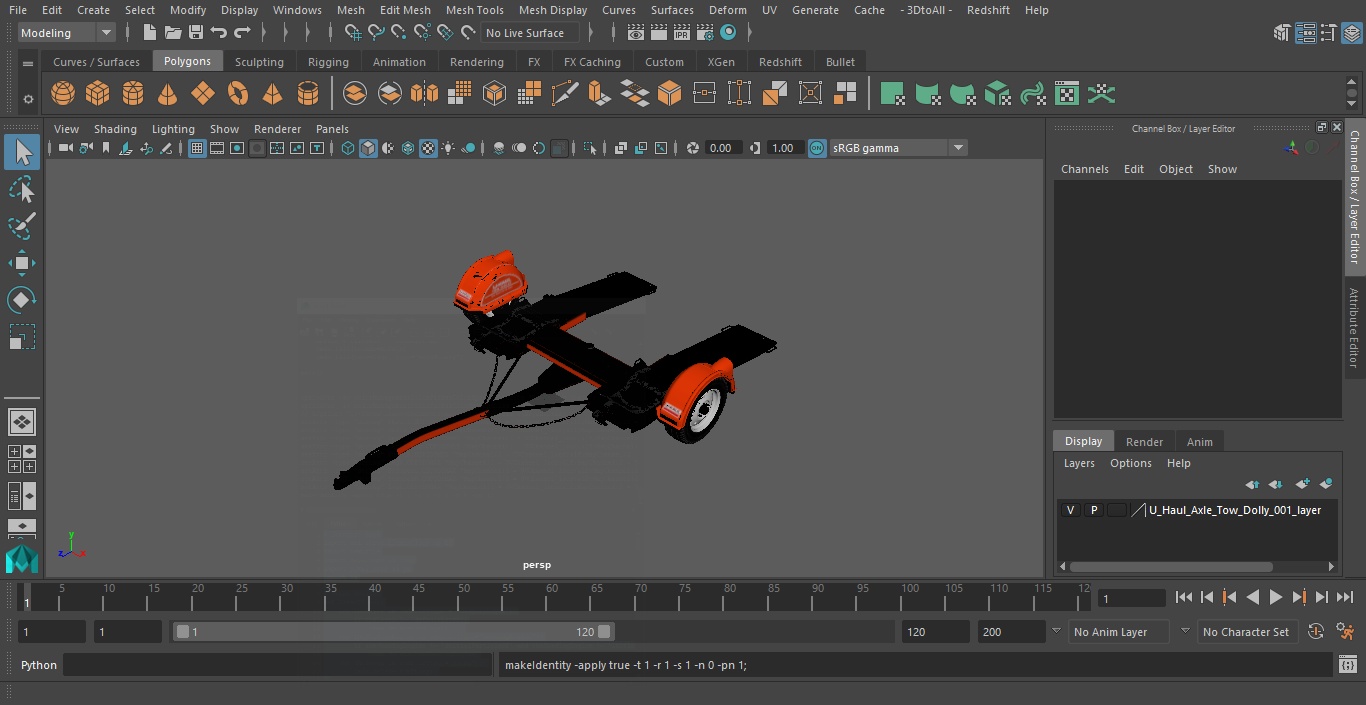
Task: Open the Modeling menu set dropdown
Action: pyautogui.click(x=67, y=33)
